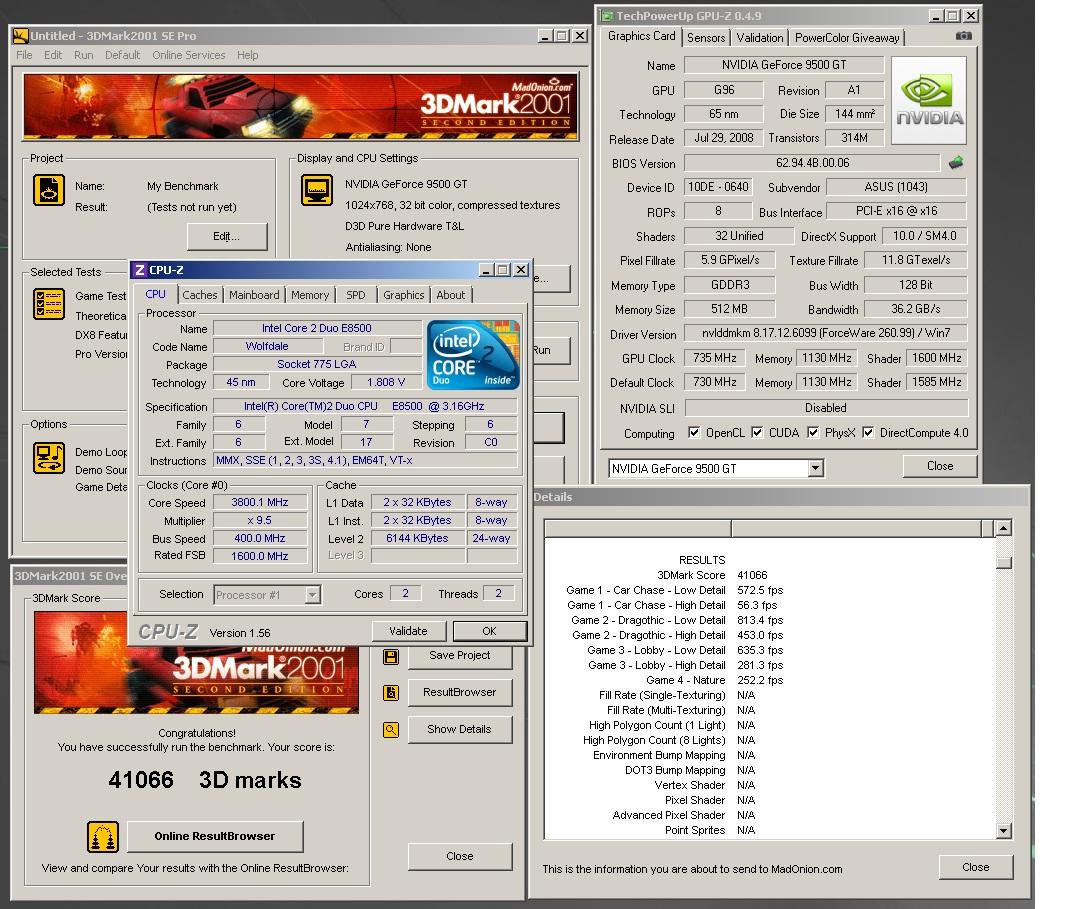
Task: Select the Graphics Card tab in GPU-Z
Action: [x=641, y=36]
